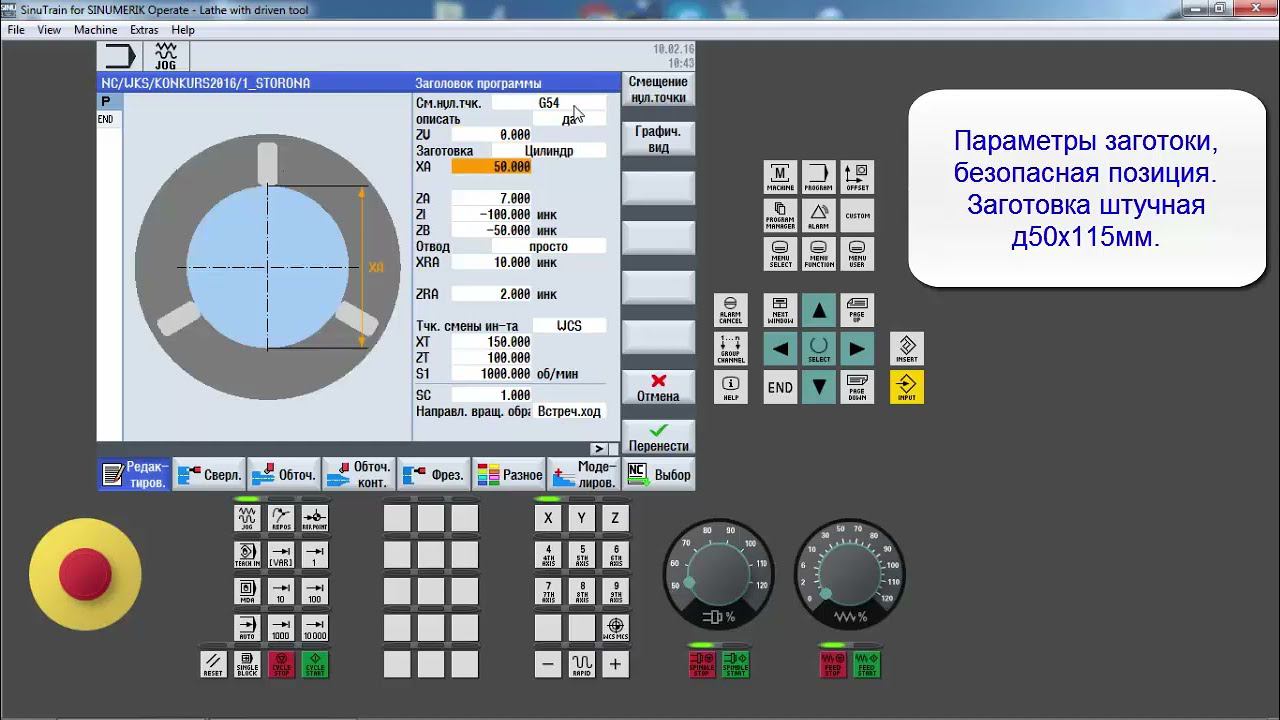
Task: Click the green CYCLE START key
Action: pyautogui.click(x=315, y=664)
